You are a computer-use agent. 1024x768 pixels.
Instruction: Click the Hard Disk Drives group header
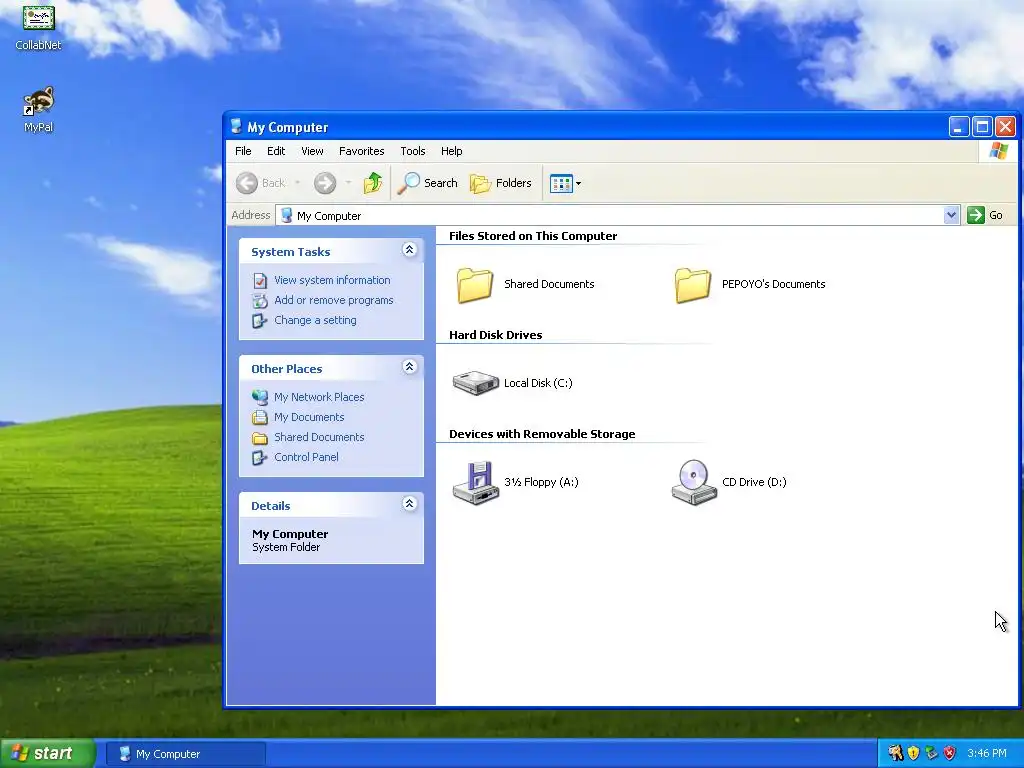tap(496, 335)
